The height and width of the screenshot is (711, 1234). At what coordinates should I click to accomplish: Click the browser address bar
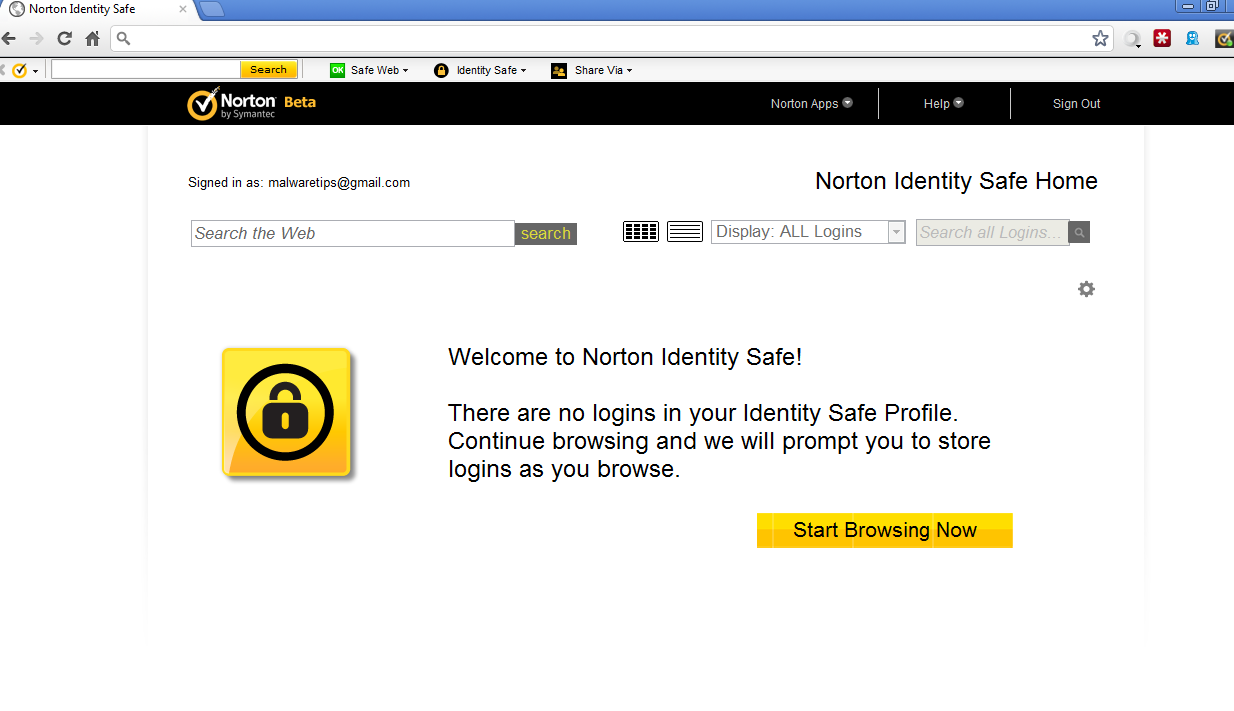(610, 39)
